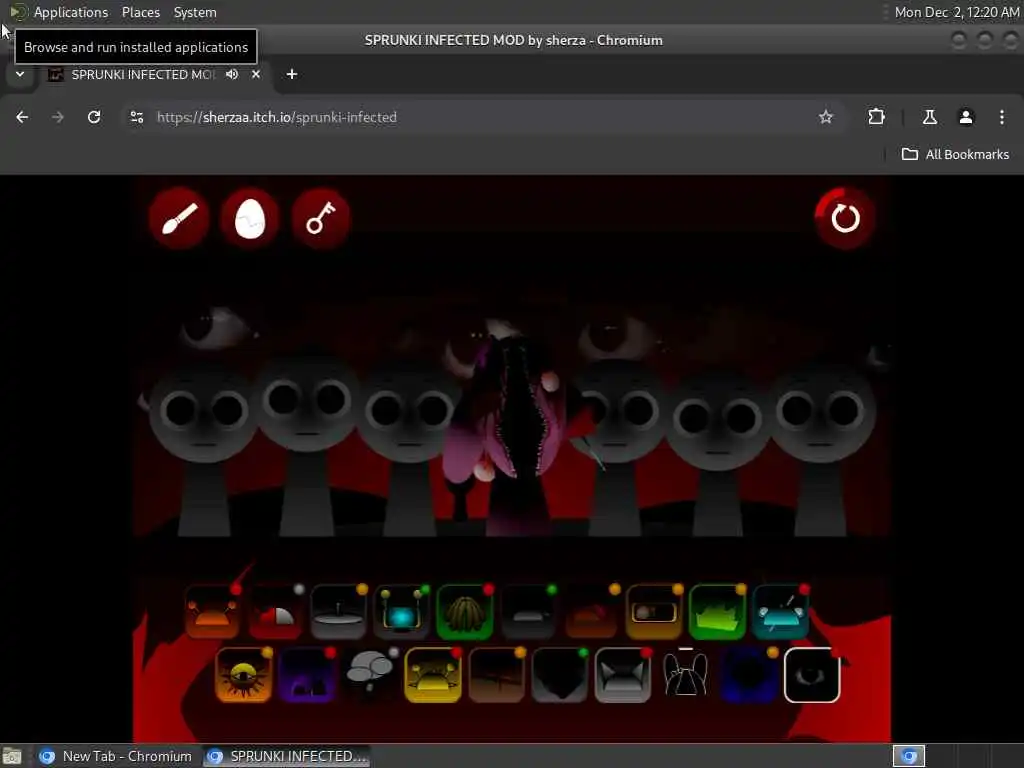Pick the cyan screen with antennas icon
The image size is (1024, 768).
tap(401, 612)
